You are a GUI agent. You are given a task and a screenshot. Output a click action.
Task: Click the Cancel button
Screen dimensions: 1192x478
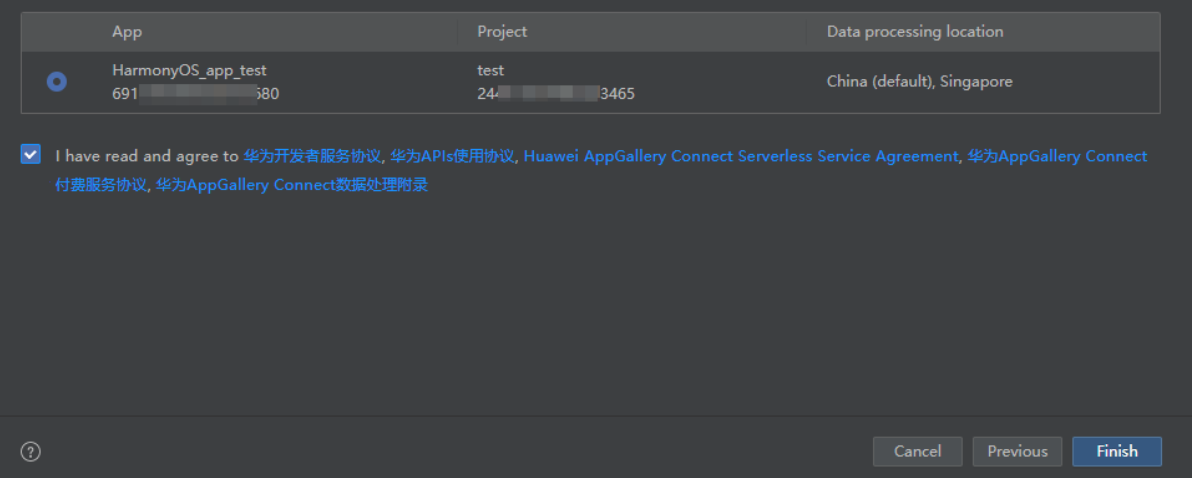pyautogui.click(x=918, y=451)
